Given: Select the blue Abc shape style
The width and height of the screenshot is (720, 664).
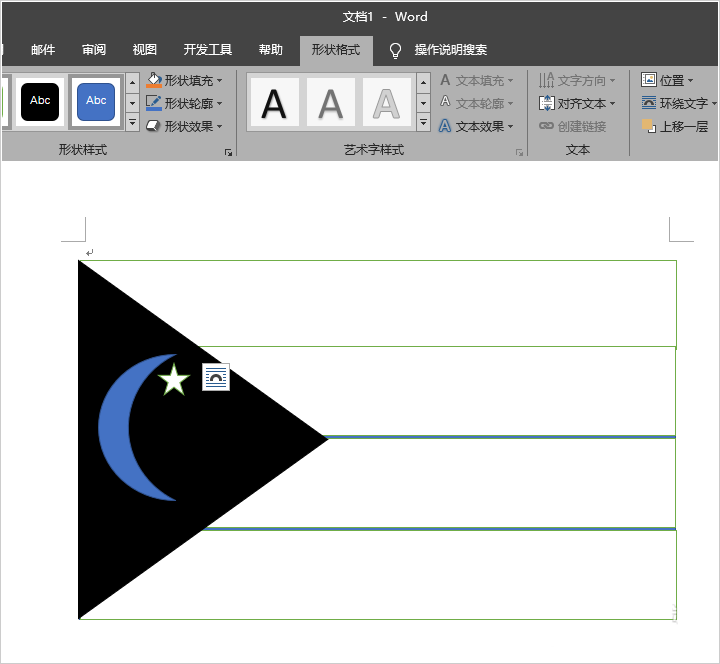Looking at the screenshot, I should click(96, 101).
